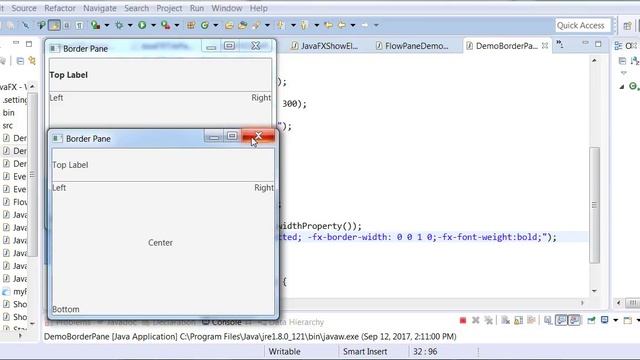Viewport: 640px width, 360px height.
Task: Collapse the class node triangle in Outline
Action: click(x=622, y=87)
